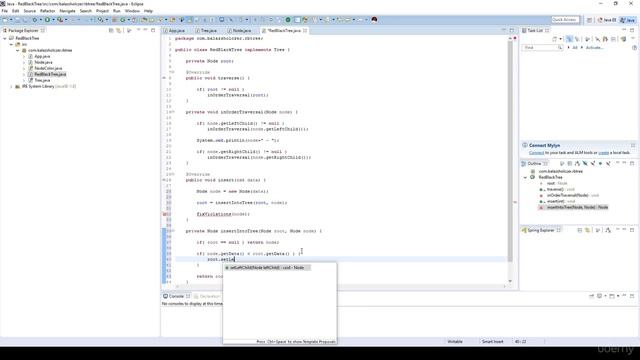Expand JRE System Library node

click(11, 87)
